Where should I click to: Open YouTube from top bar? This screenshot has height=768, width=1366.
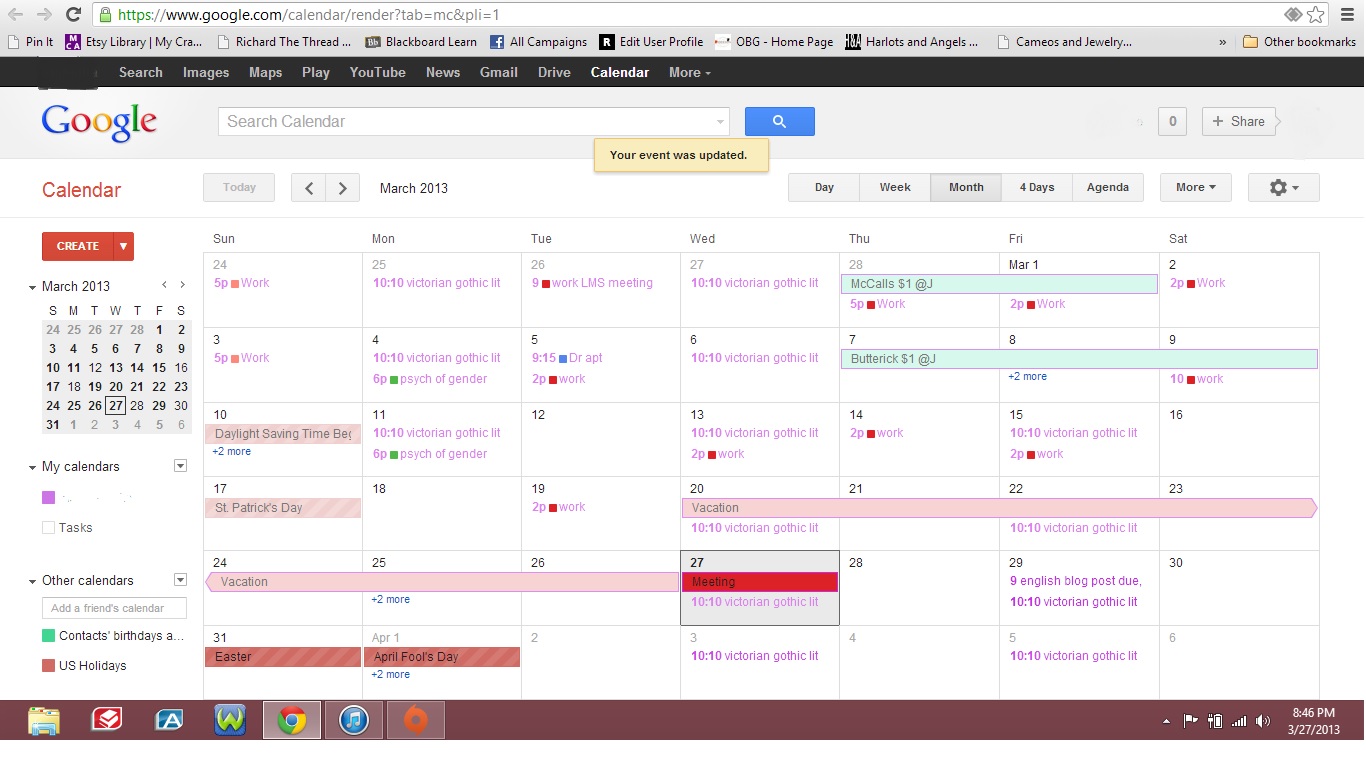[x=377, y=72]
